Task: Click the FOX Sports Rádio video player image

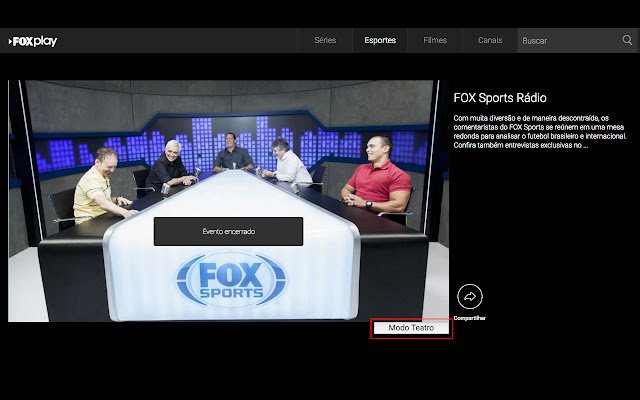Action: 228,200
